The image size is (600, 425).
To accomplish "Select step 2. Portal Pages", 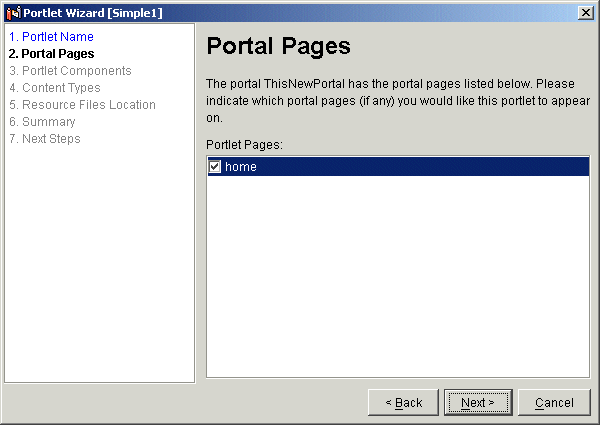I will [51, 54].
